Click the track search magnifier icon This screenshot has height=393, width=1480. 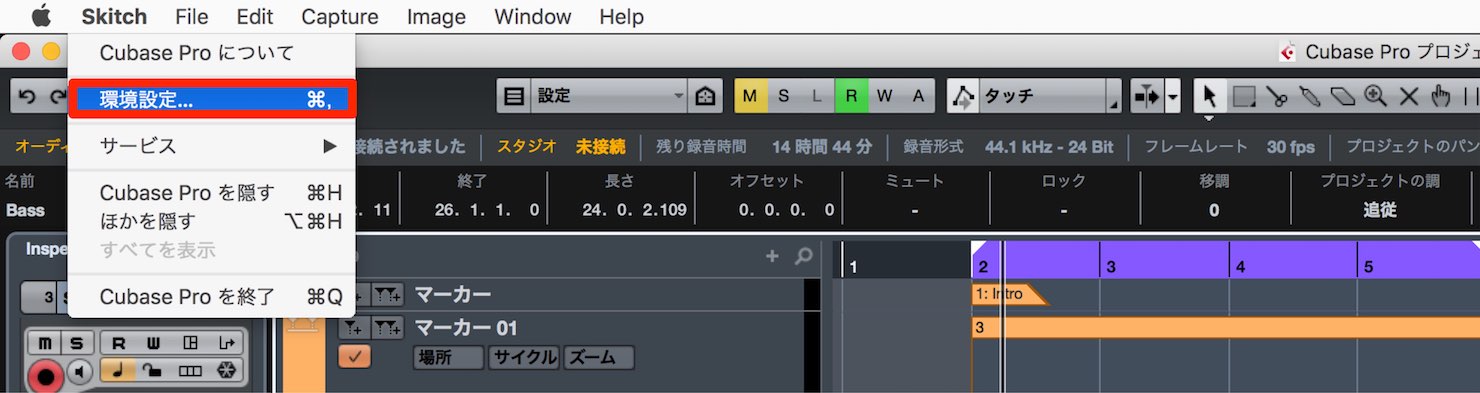[x=803, y=257]
